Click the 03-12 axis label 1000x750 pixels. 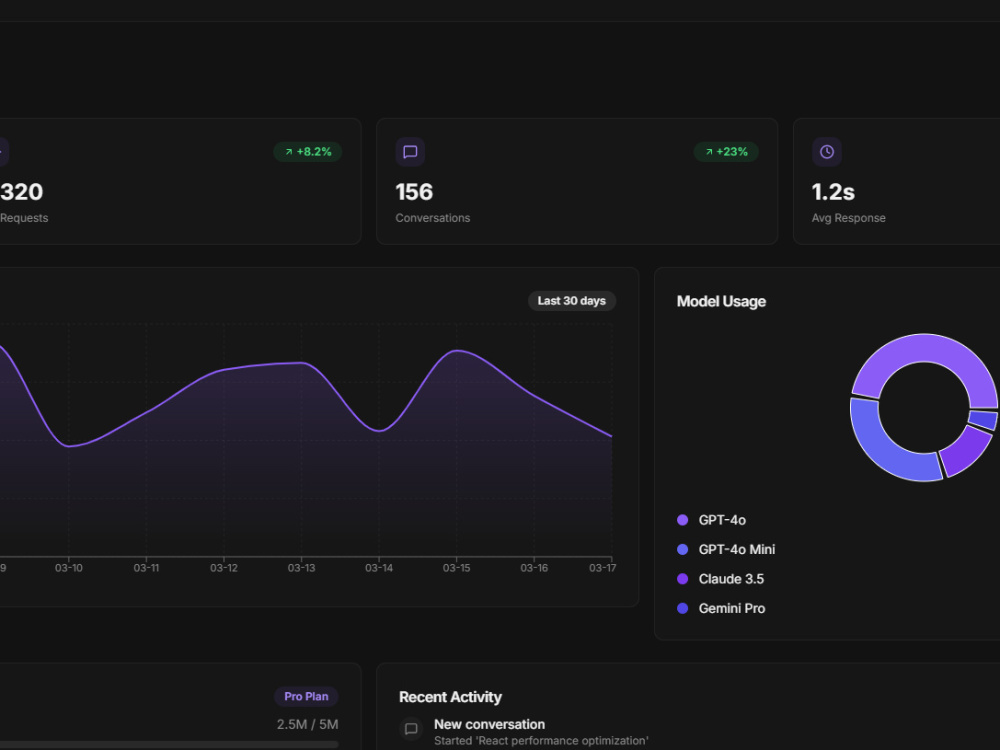click(x=224, y=568)
